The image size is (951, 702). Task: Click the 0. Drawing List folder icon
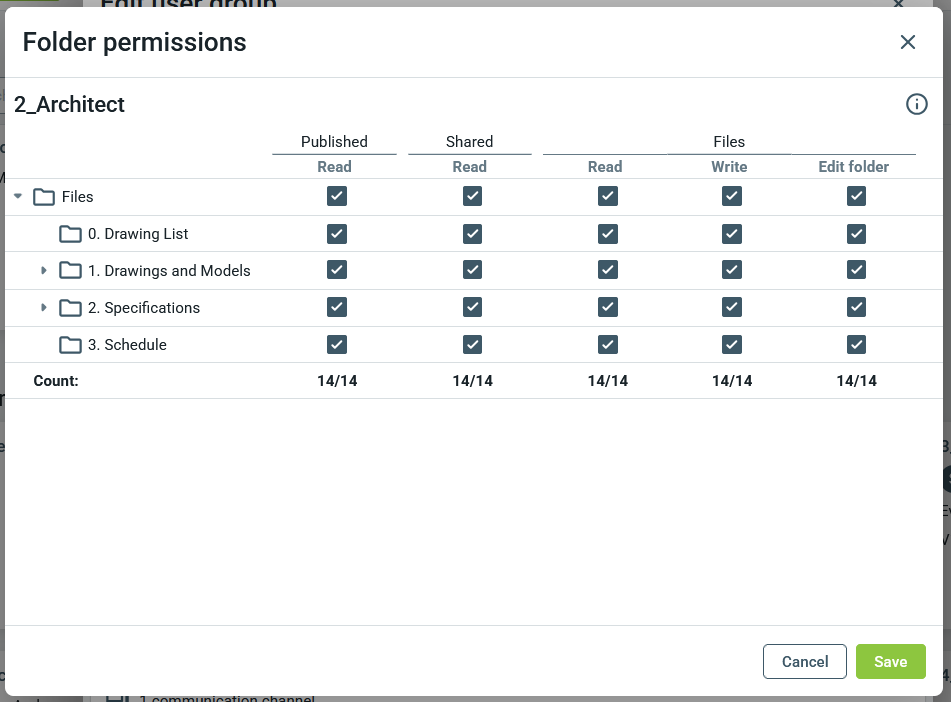pos(70,234)
